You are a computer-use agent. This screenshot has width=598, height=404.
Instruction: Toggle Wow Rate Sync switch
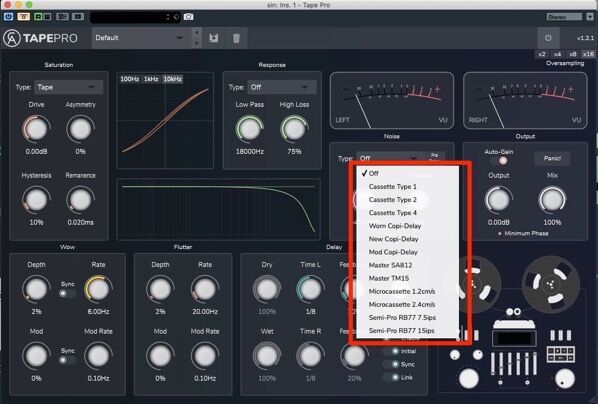67,293
